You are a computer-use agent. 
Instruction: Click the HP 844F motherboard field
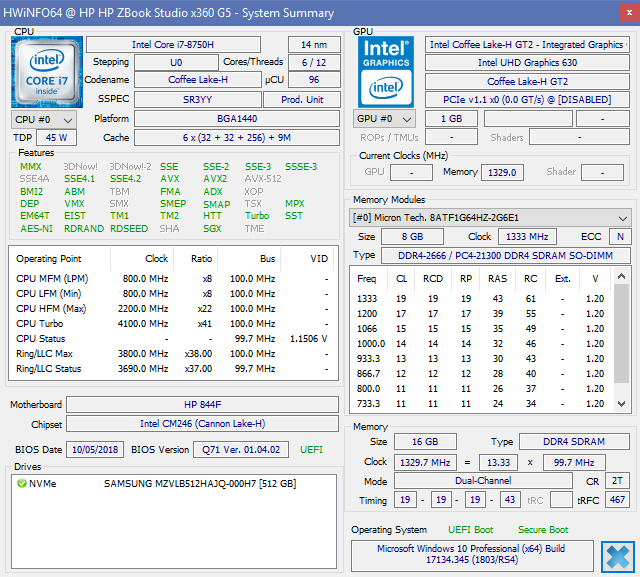pos(201,405)
